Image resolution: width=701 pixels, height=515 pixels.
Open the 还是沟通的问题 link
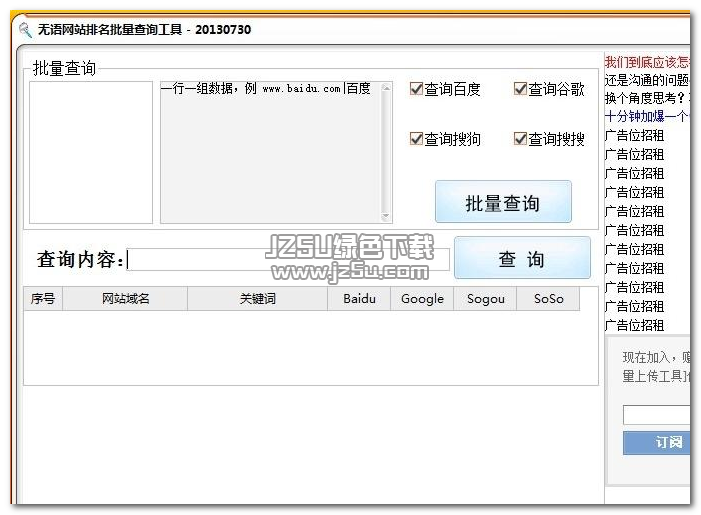pos(647,80)
